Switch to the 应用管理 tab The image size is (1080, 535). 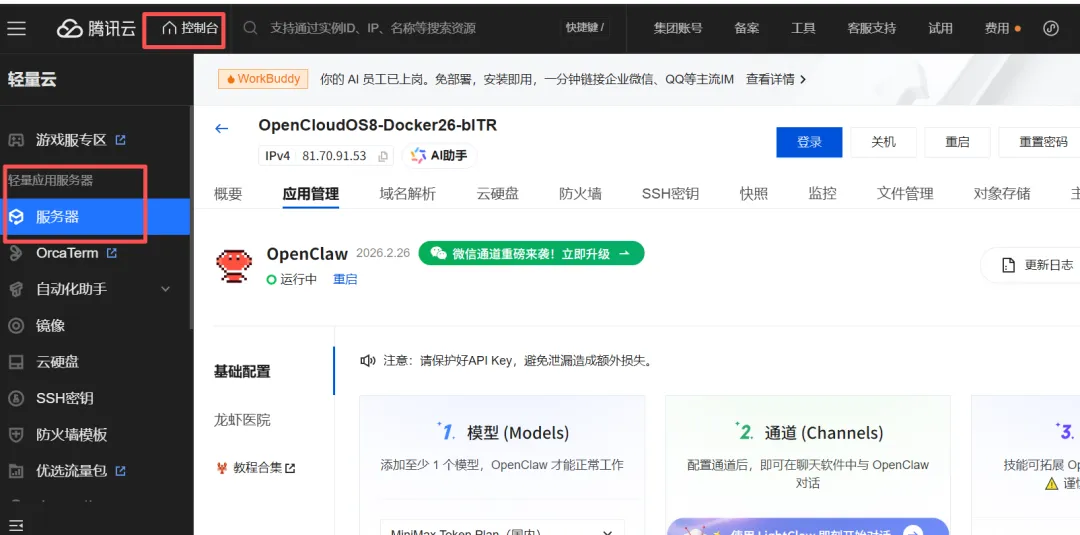pyautogui.click(x=311, y=193)
